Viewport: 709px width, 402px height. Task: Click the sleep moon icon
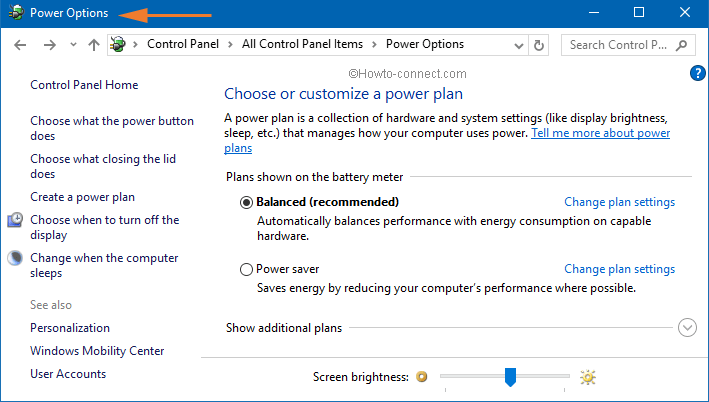15,258
